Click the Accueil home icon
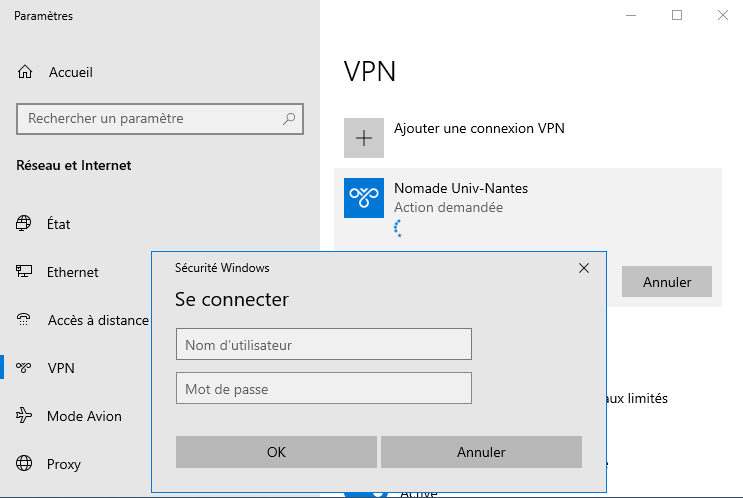 25,72
